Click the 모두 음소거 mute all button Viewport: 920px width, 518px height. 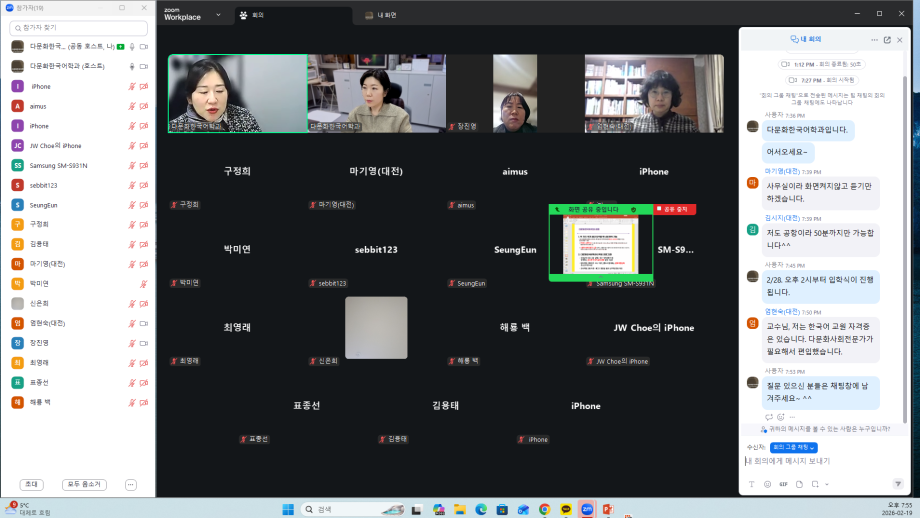tap(84, 484)
